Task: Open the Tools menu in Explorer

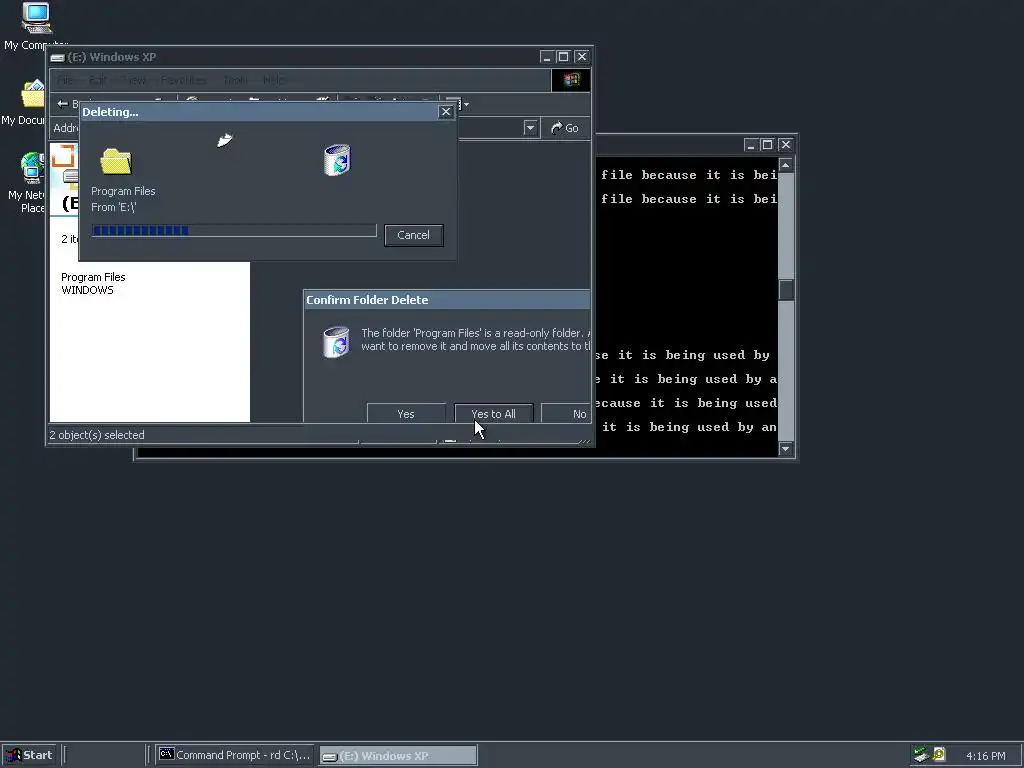Action: (235, 80)
